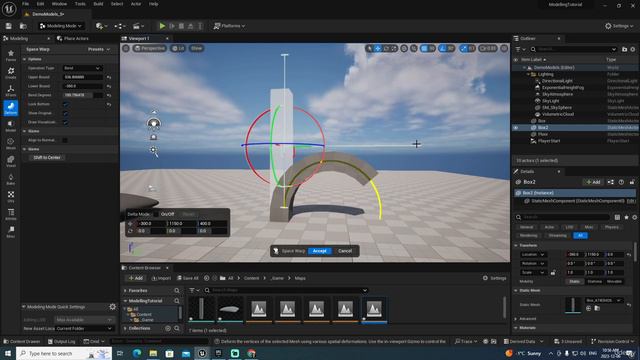Toggle scale snapping in viewport
The width and height of the screenshot is (640, 360).
click(x=464, y=49)
